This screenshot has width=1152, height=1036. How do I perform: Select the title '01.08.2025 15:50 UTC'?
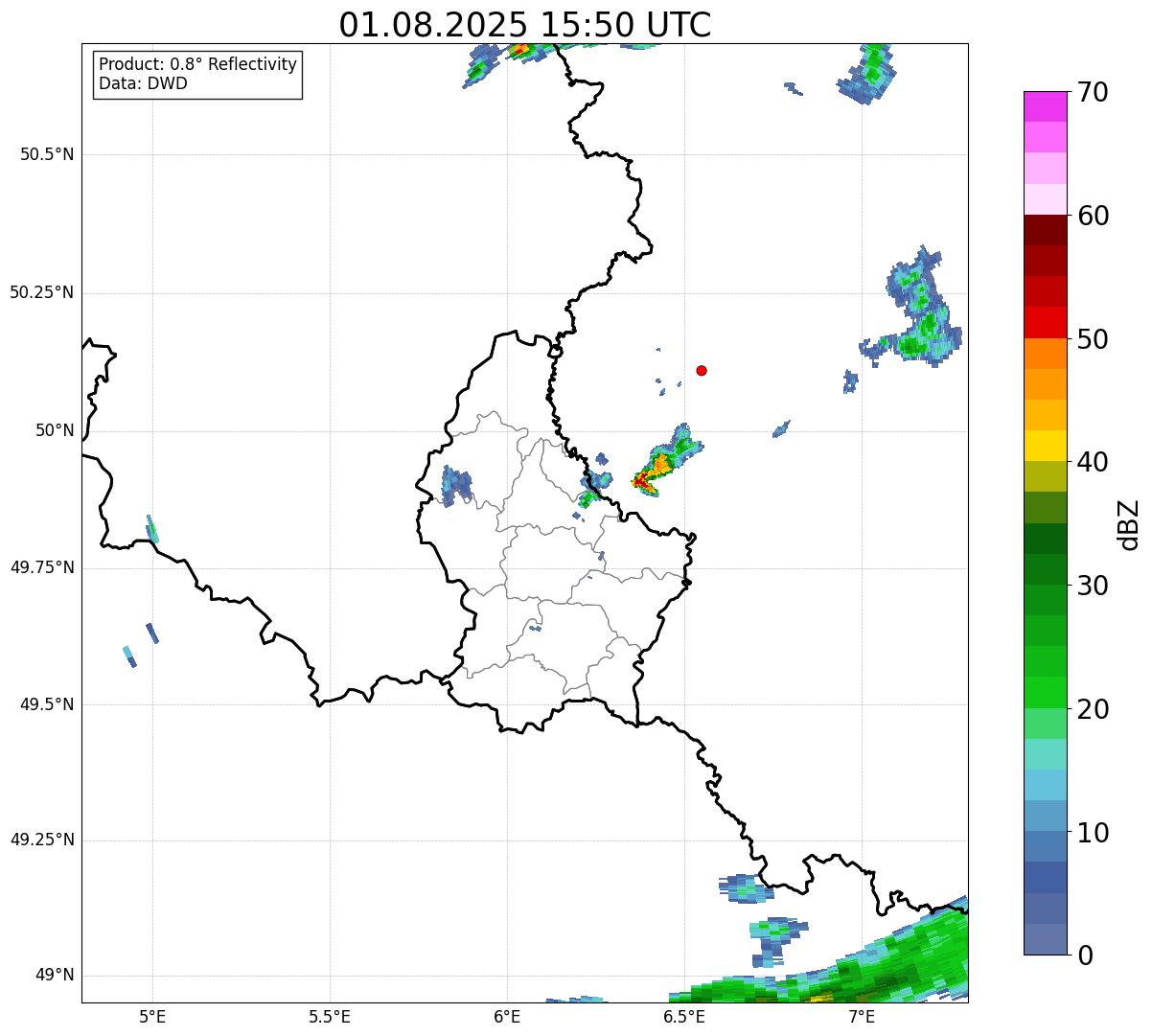(524, 25)
